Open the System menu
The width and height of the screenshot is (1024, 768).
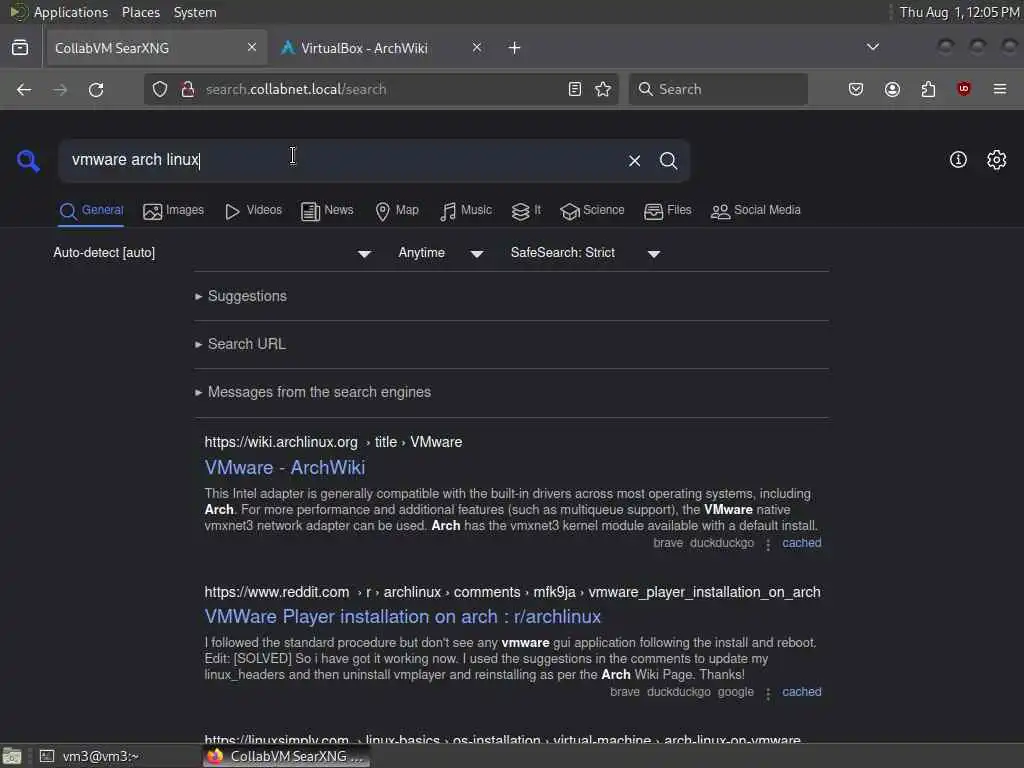pyautogui.click(x=195, y=12)
